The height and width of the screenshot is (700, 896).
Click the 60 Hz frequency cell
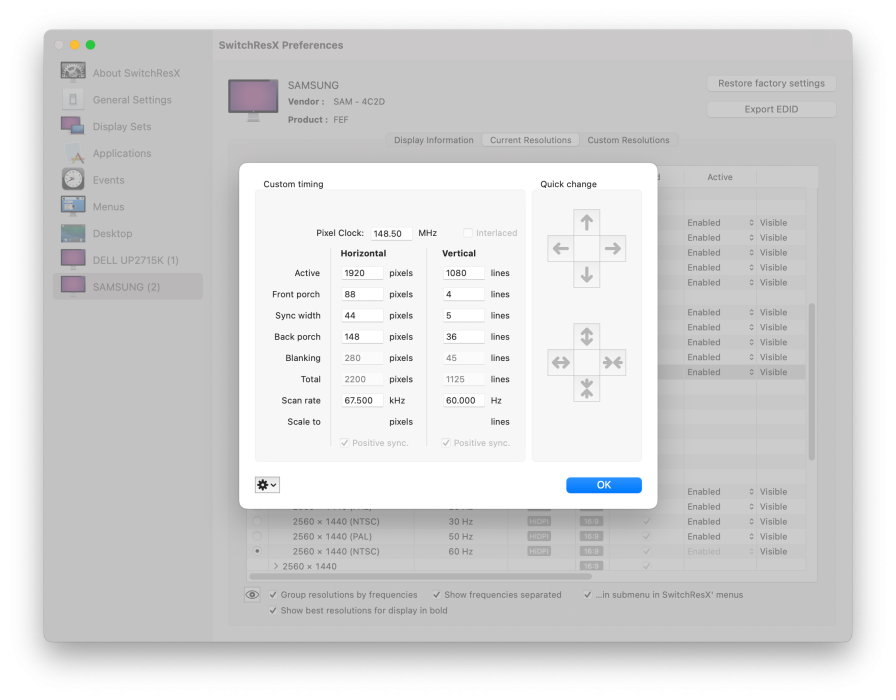[x=461, y=551]
